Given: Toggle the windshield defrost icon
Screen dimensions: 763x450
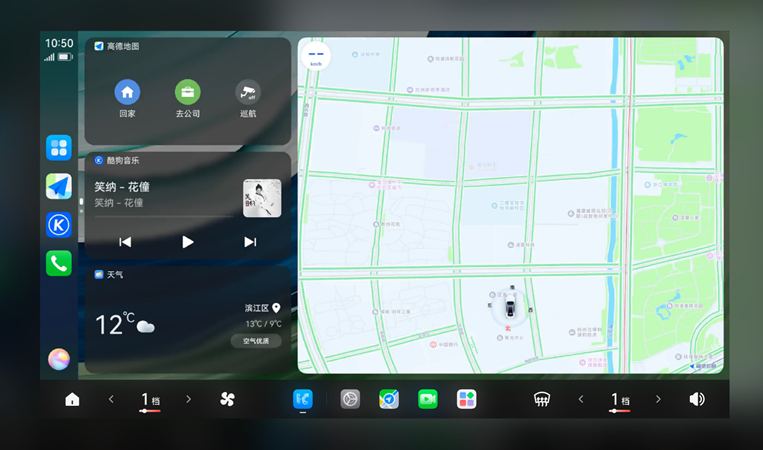Looking at the screenshot, I should pos(542,399).
